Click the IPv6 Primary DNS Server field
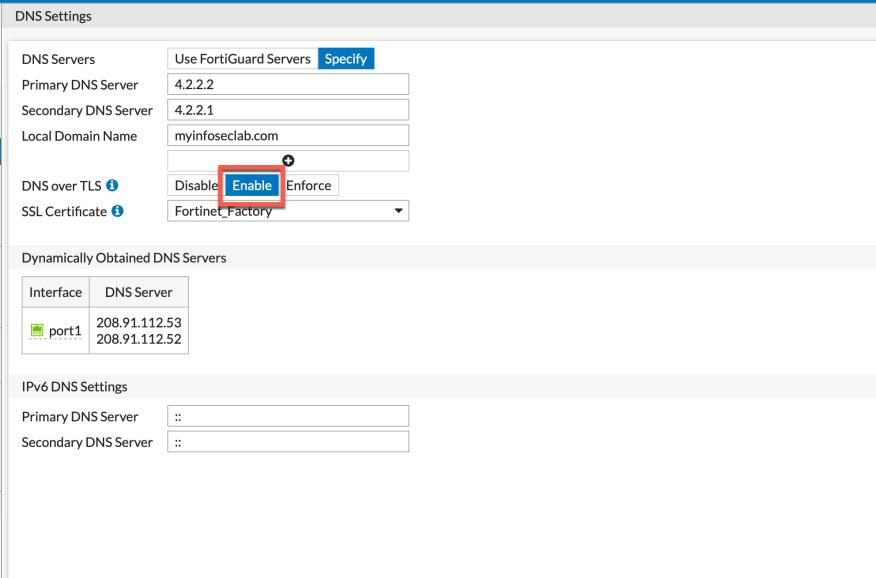 click(x=288, y=416)
